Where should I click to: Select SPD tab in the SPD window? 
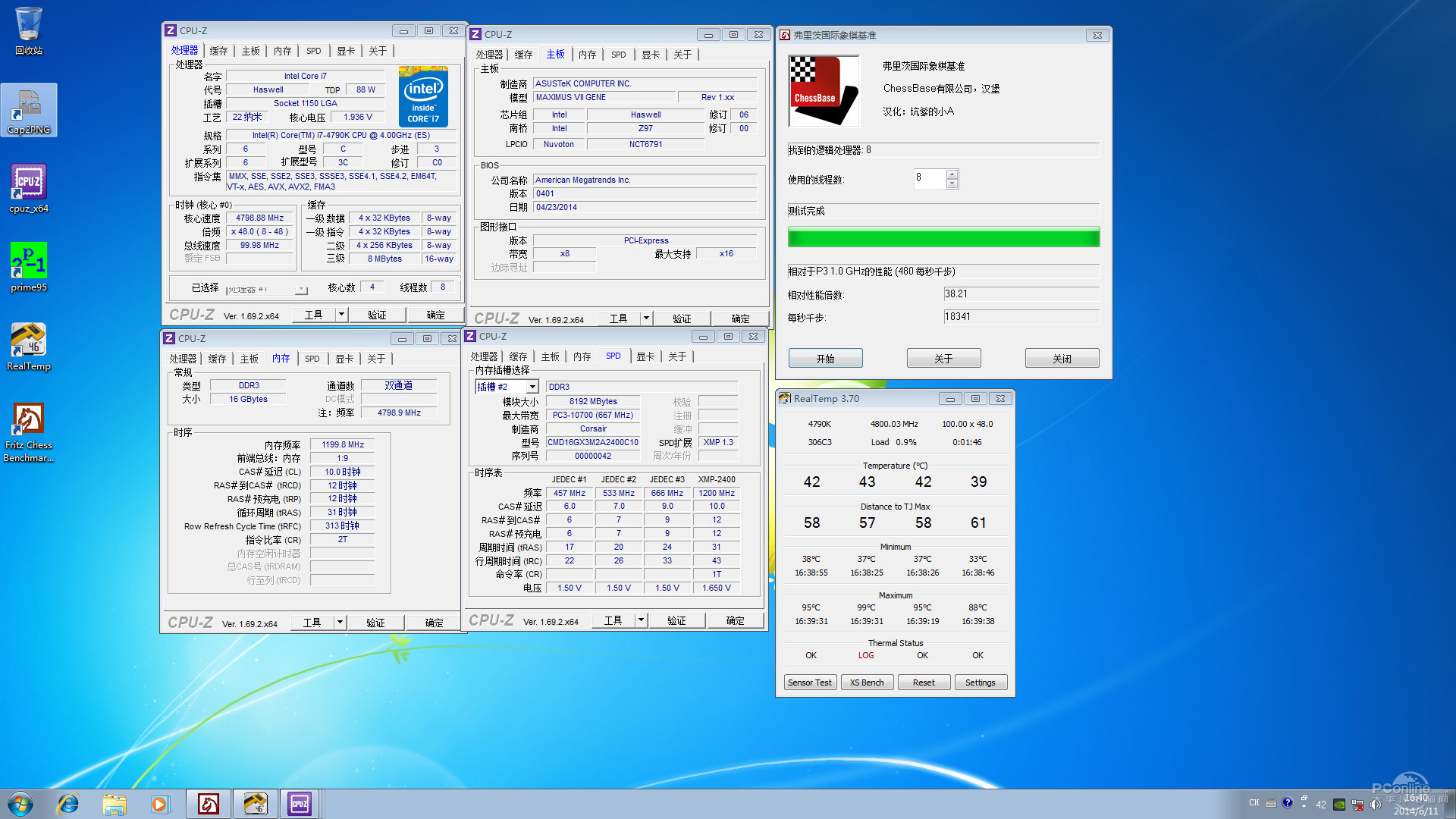pyautogui.click(x=613, y=356)
